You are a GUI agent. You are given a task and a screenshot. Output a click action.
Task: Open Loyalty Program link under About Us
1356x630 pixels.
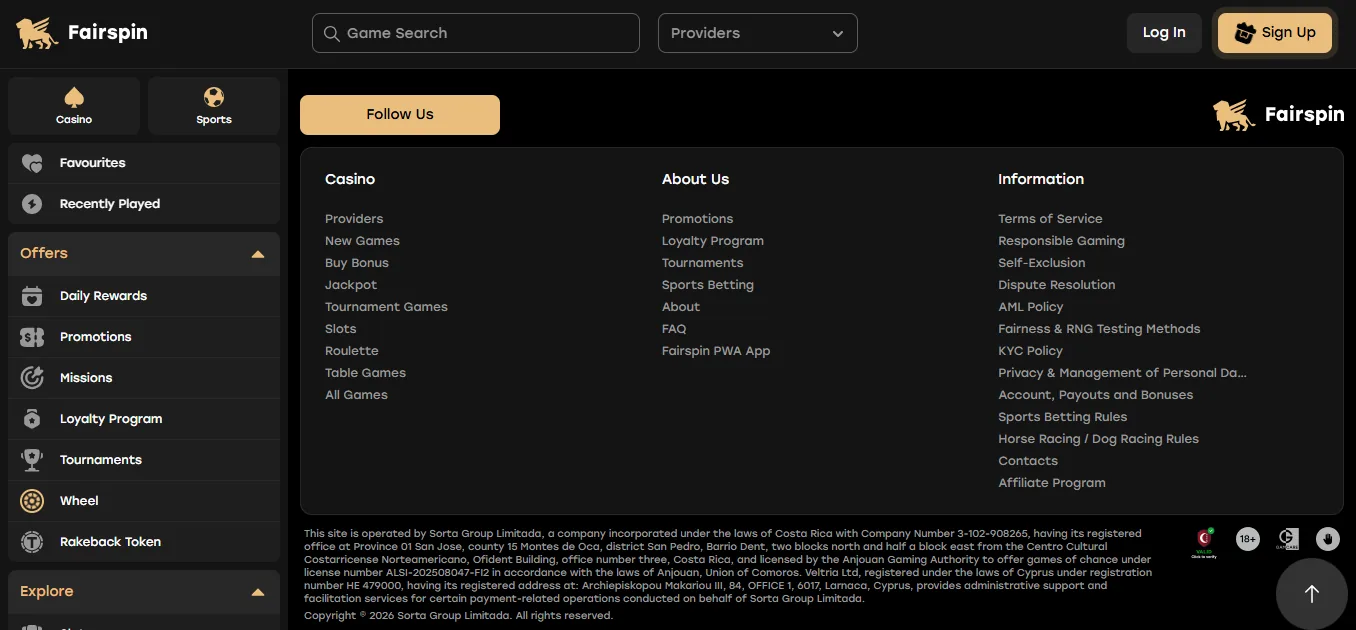pyautogui.click(x=713, y=241)
